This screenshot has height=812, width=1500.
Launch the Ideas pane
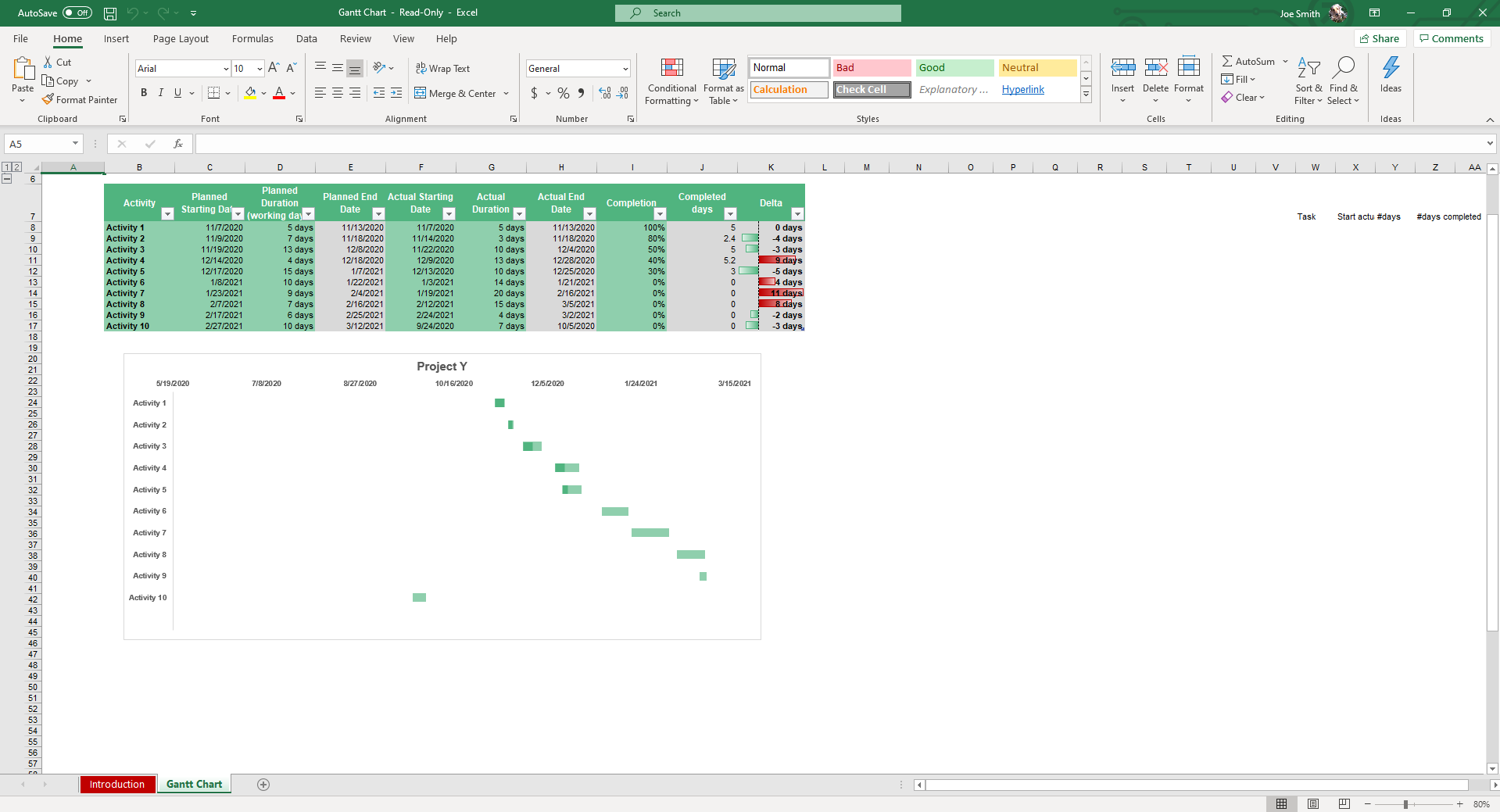pos(1390,78)
